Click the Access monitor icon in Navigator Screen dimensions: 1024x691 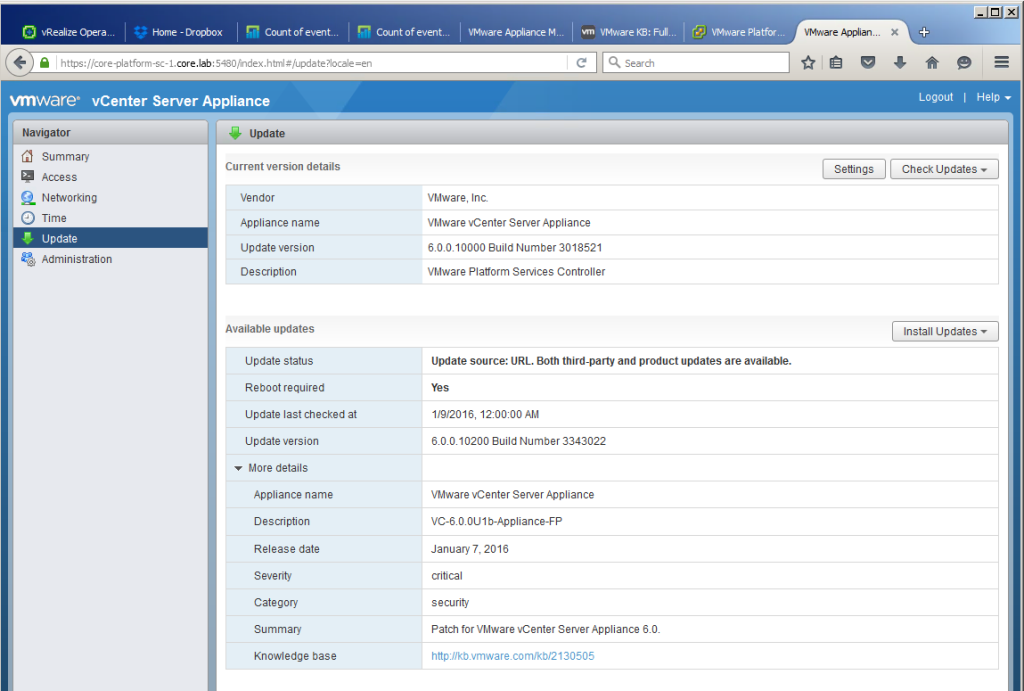(x=27, y=176)
